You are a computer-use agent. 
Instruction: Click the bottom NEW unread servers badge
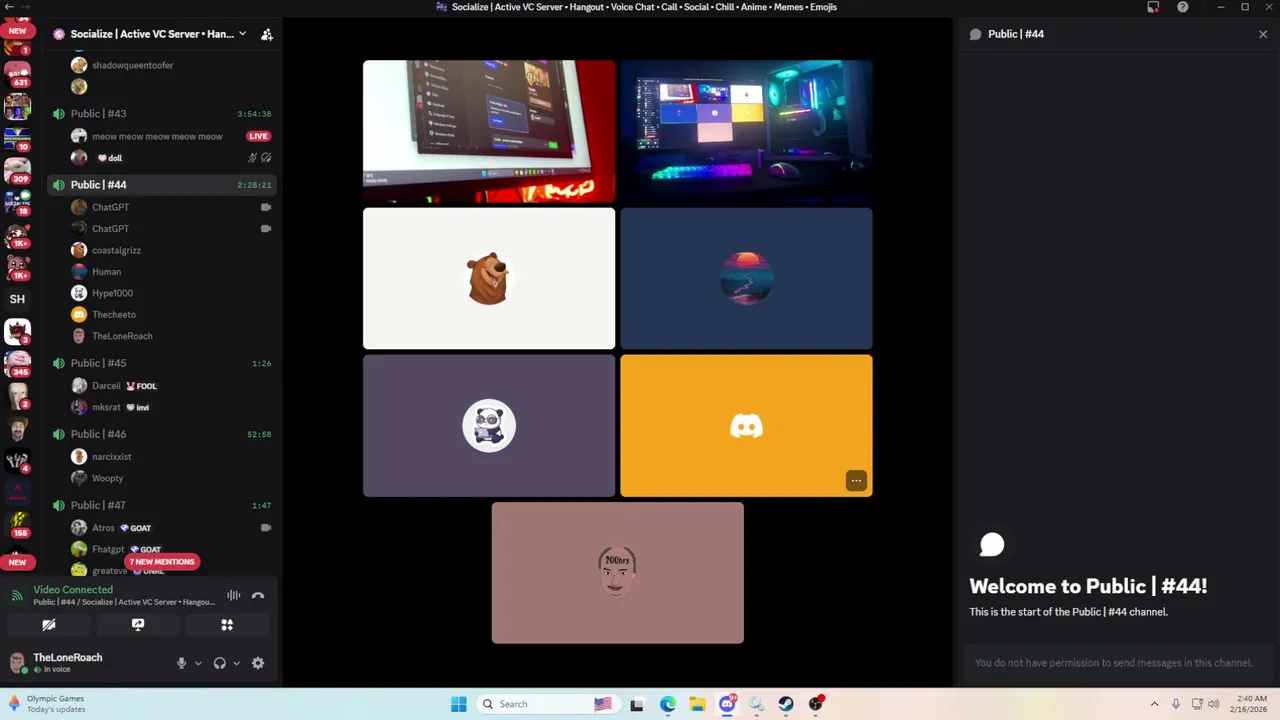17,563
